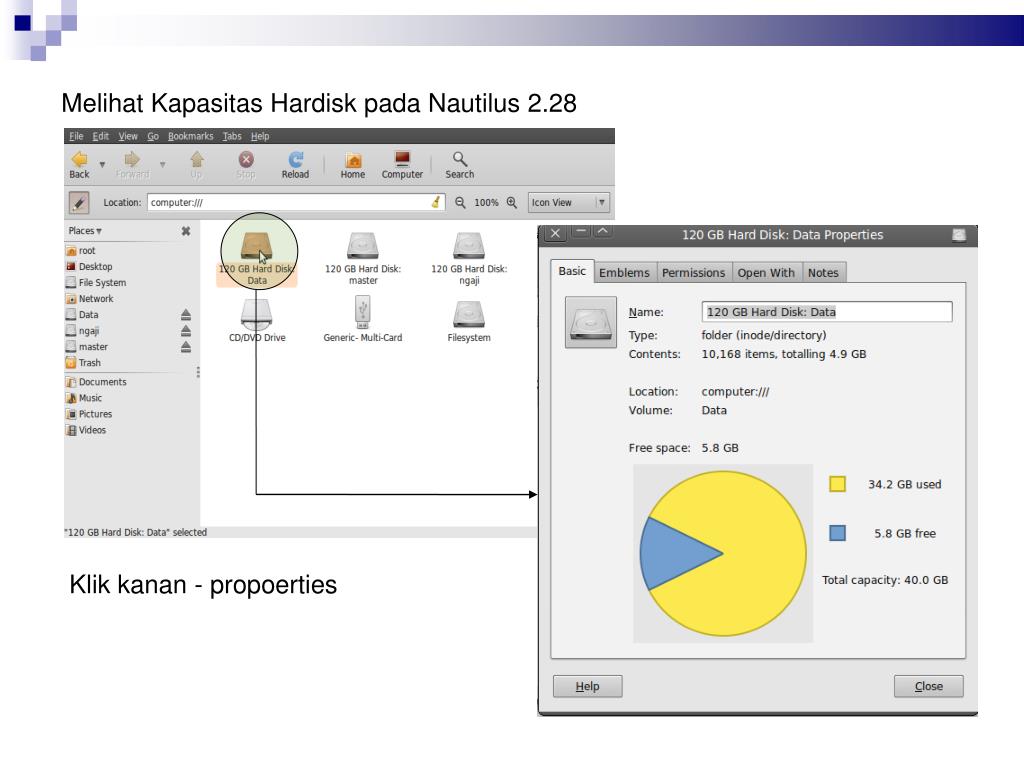The image size is (1024, 768).
Task: Click the disk usage pie chart
Action: 723,553
